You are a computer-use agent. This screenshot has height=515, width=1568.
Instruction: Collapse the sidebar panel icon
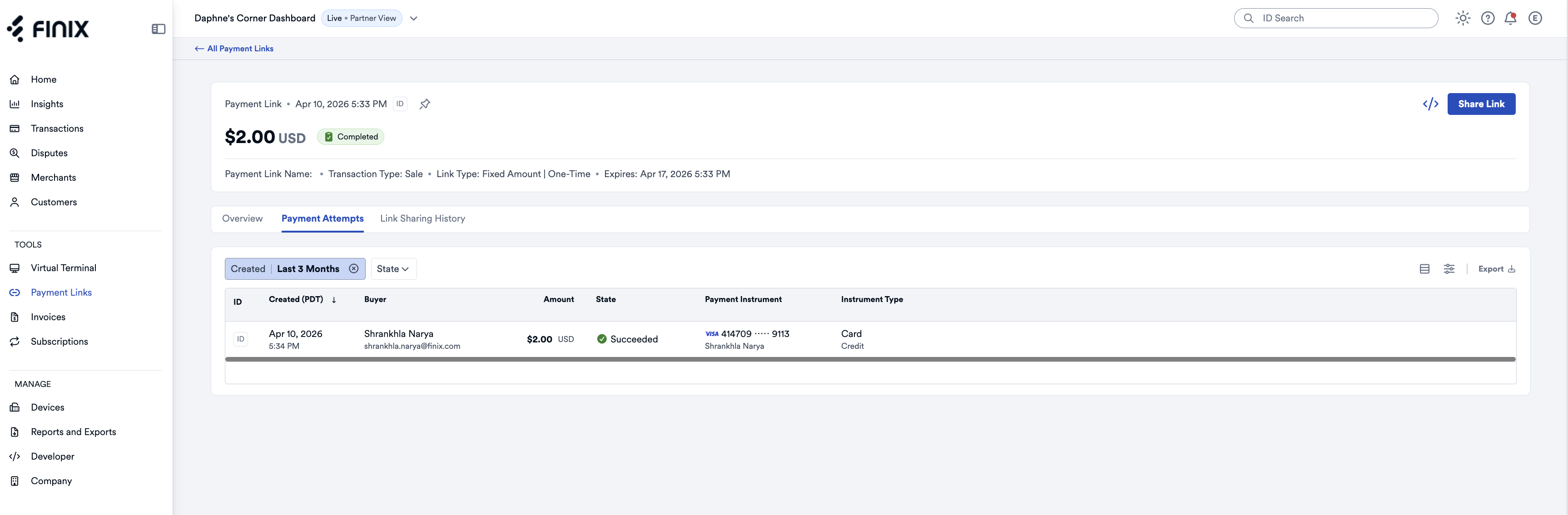pos(158,29)
